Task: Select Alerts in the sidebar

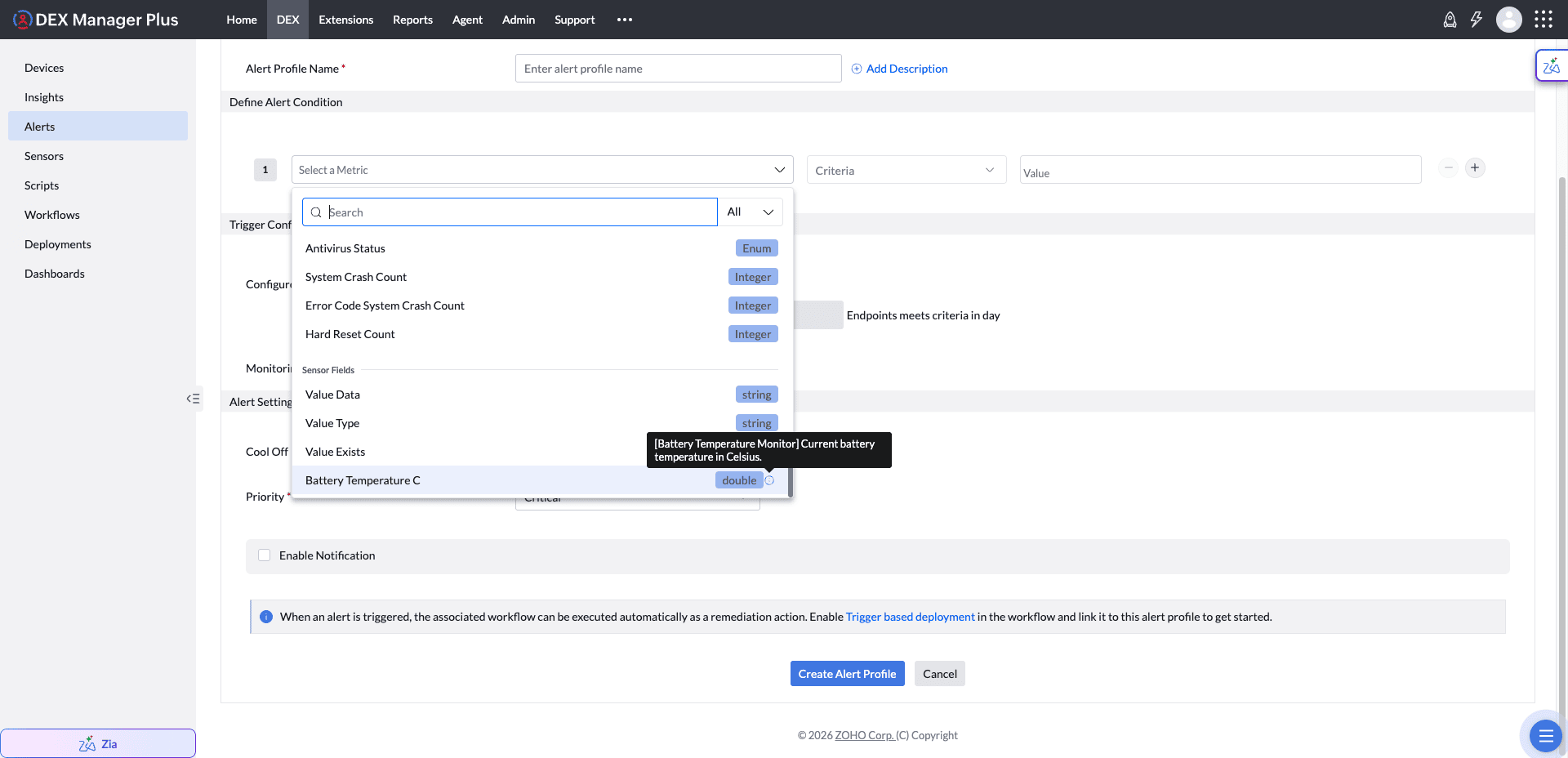Action: [98, 127]
